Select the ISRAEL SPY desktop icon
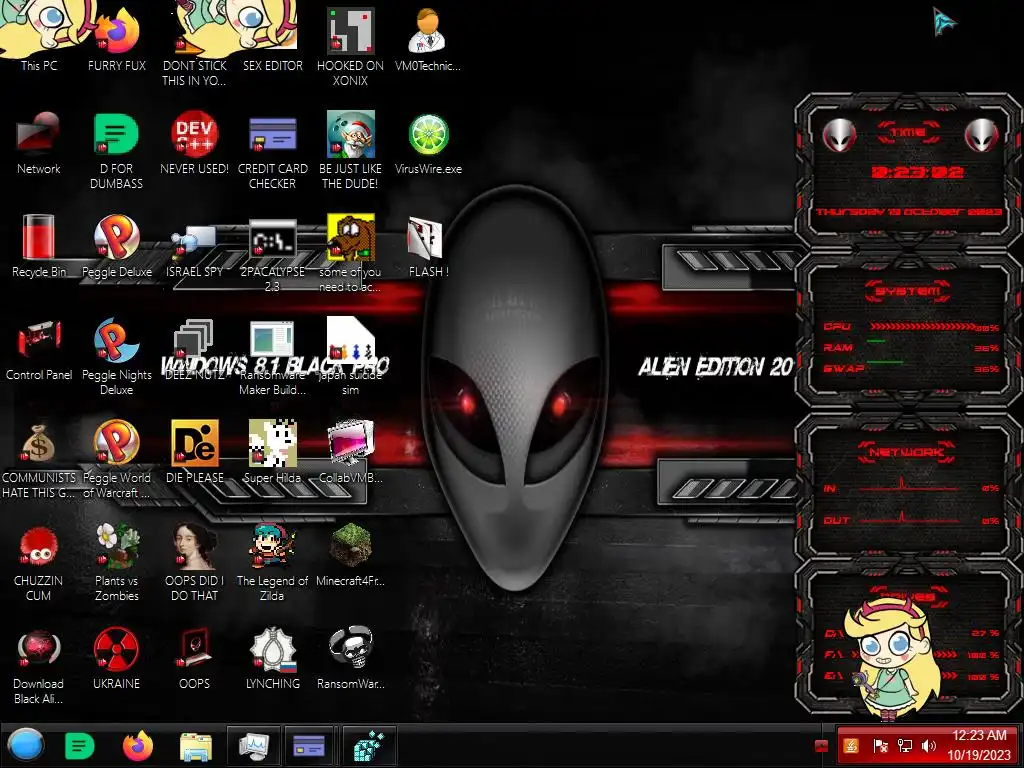Screen dimensions: 1024x768 tap(195, 249)
